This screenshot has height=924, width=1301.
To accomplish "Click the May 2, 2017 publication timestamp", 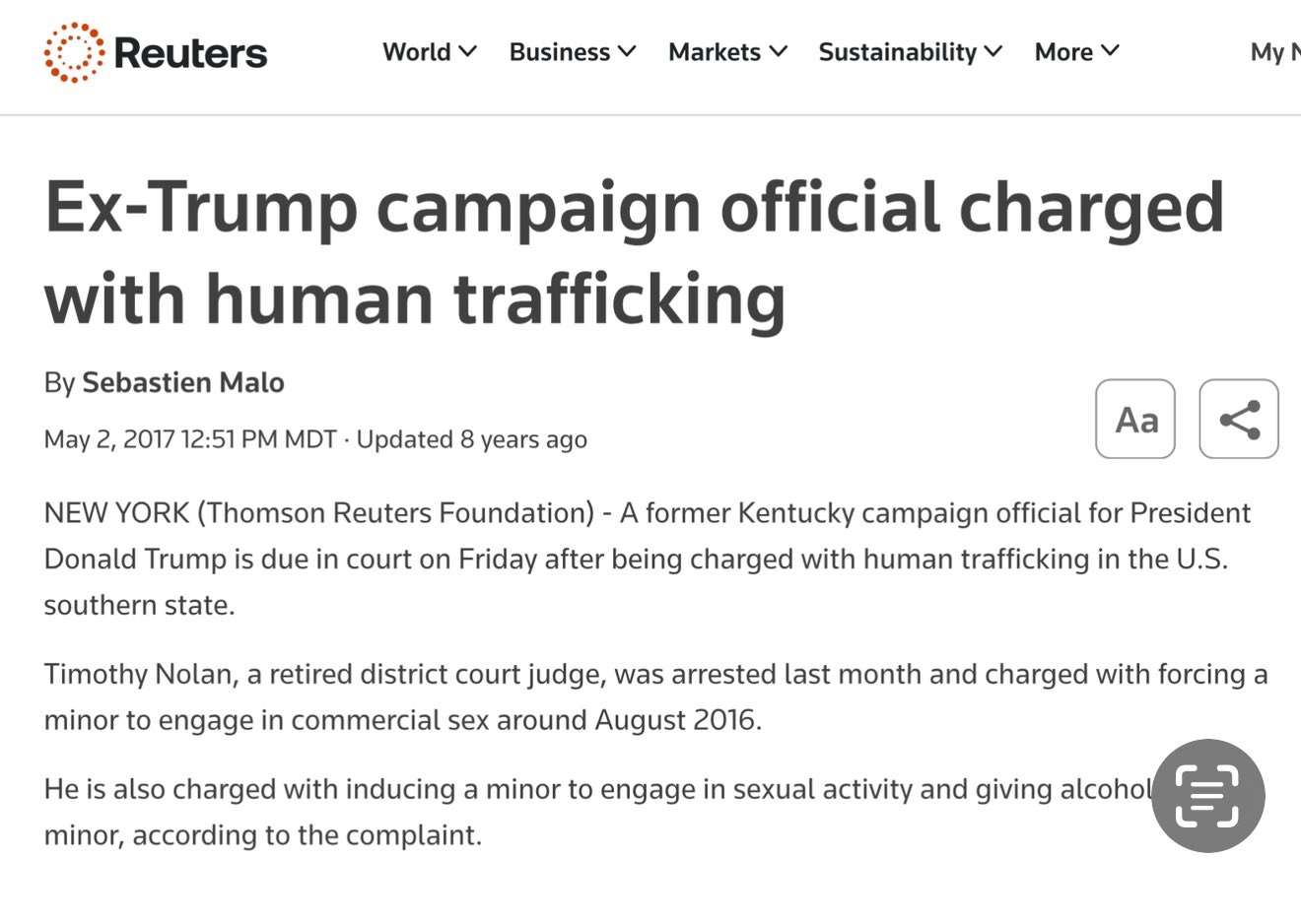I will (x=190, y=439).
